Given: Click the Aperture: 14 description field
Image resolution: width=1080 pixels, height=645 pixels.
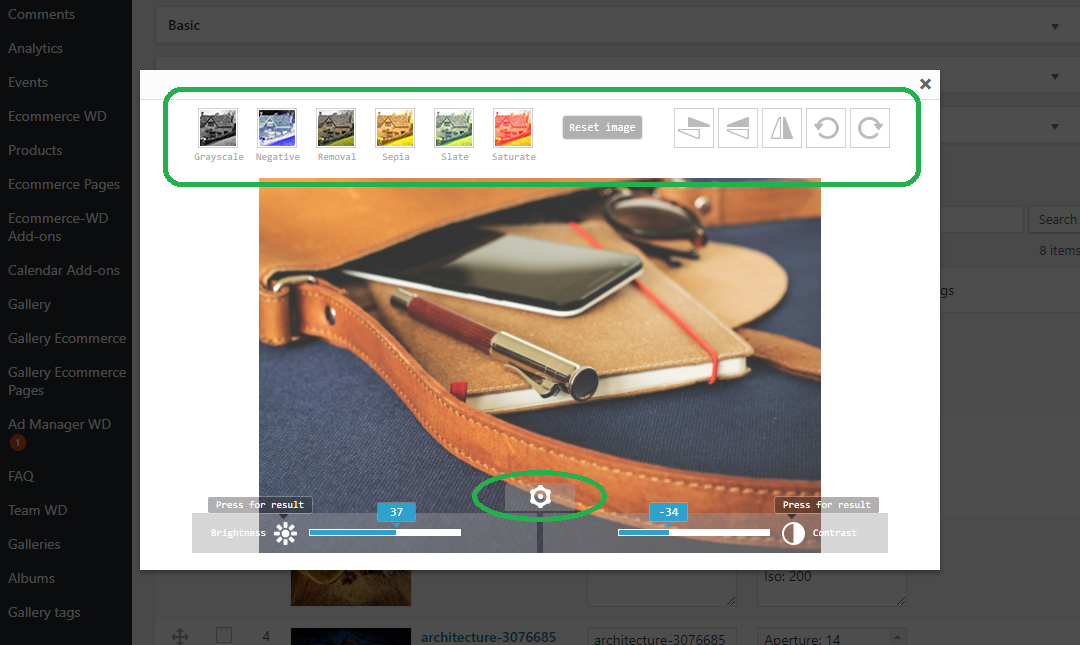Looking at the screenshot, I should click(831, 637).
